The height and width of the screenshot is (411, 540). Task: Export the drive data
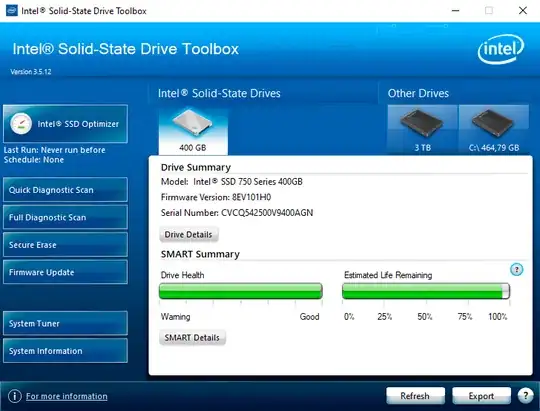[x=481, y=396]
